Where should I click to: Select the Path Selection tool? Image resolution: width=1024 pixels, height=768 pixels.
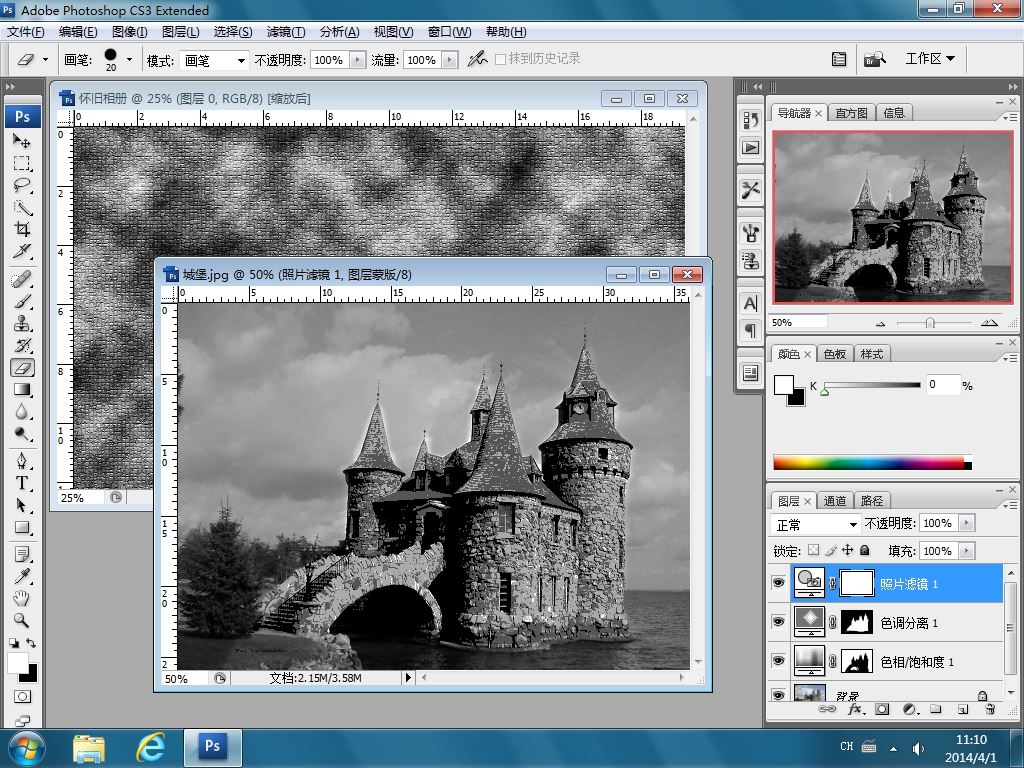click(22, 505)
